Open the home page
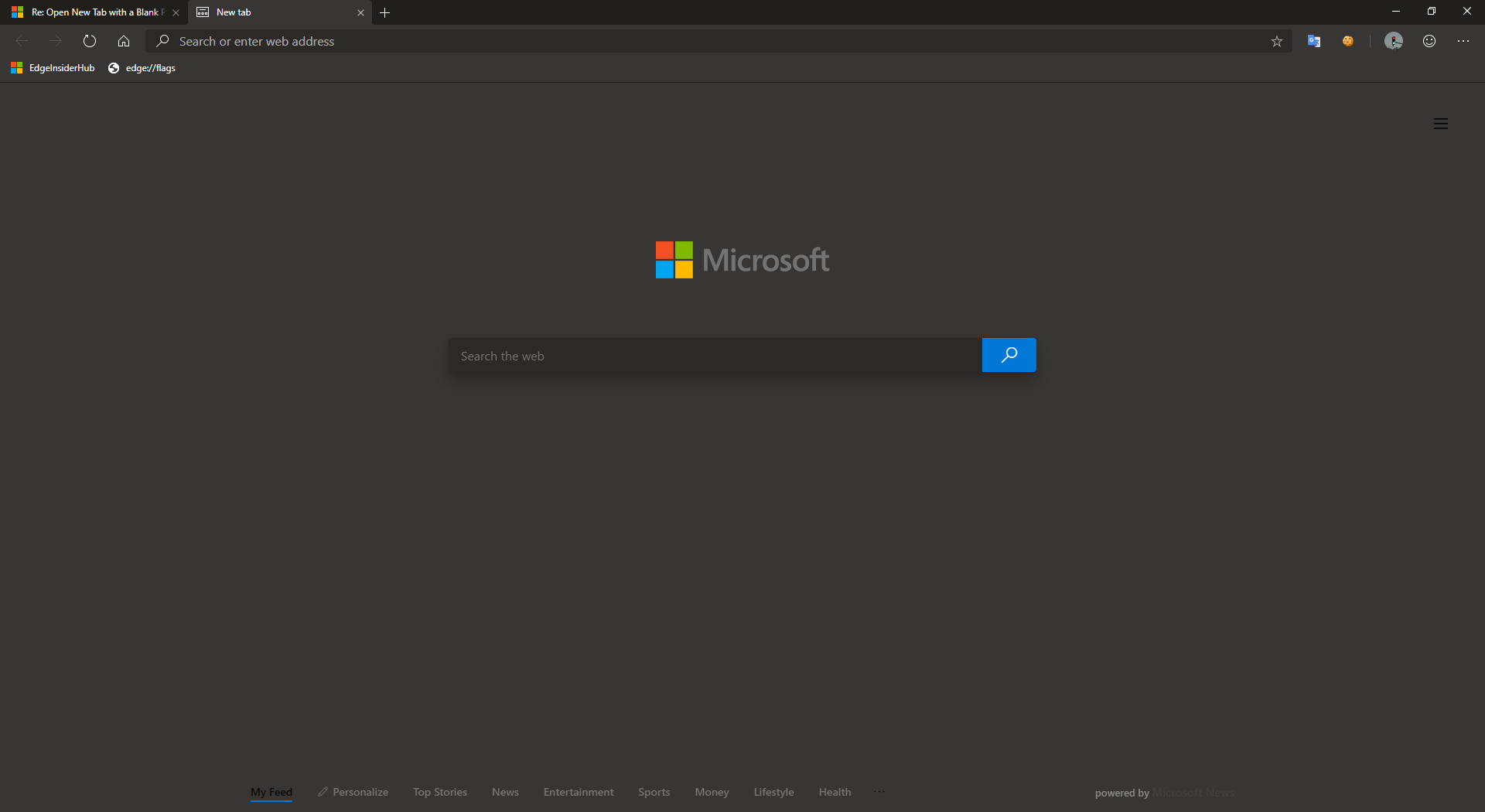 click(123, 41)
